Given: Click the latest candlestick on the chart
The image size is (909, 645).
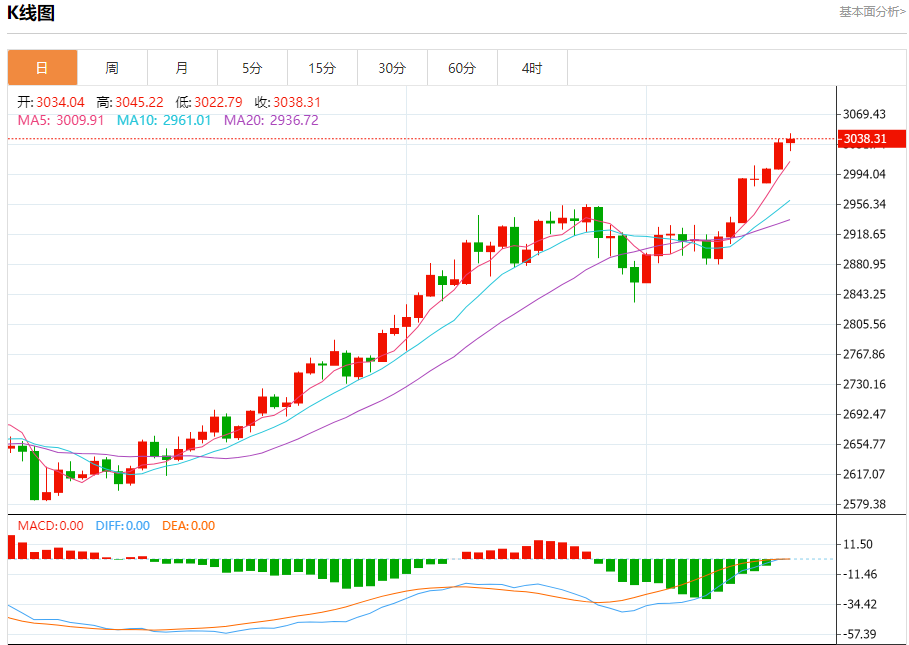Looking at the screenshot, I should pyautogui.click(x=790, y=141).
